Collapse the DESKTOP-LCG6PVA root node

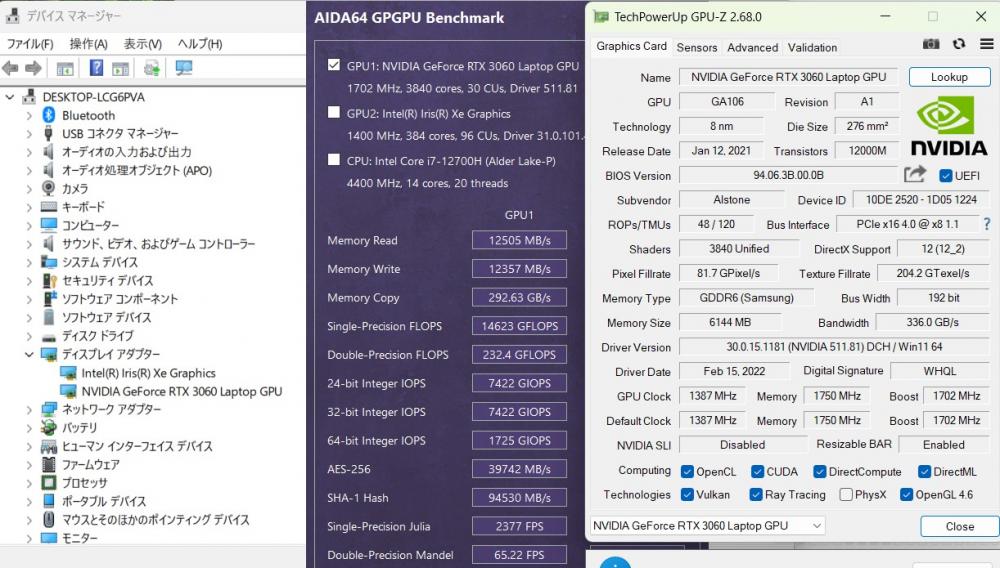point(10,97)
